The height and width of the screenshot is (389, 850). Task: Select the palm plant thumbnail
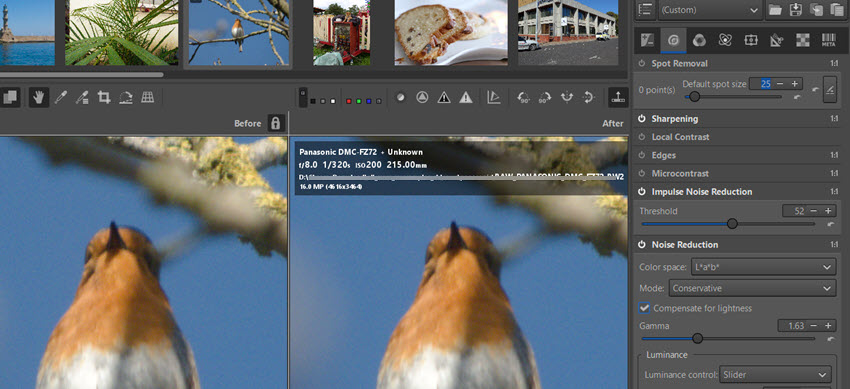coord(121,33)
